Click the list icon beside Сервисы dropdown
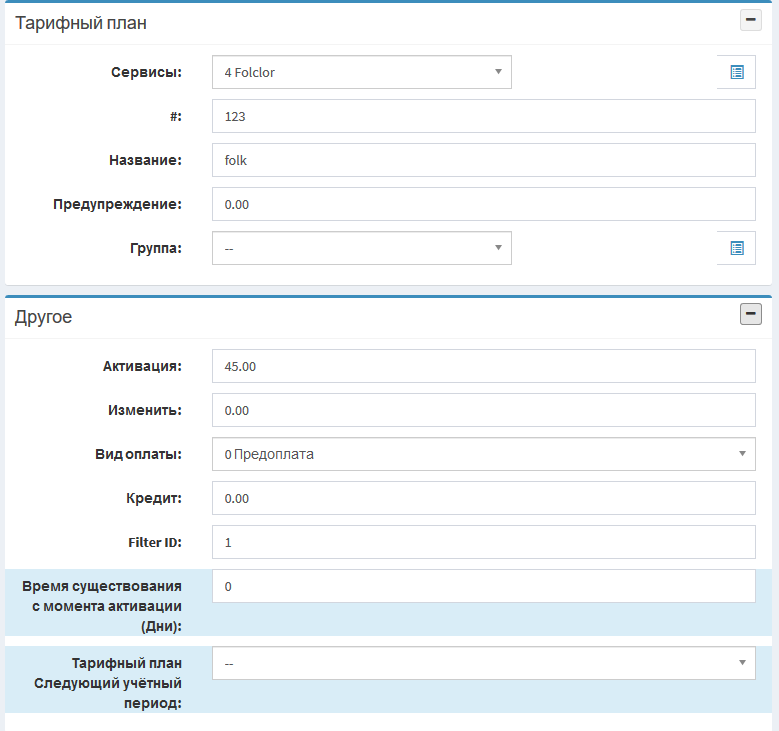779x731 pixels. (x=736, y=72)
